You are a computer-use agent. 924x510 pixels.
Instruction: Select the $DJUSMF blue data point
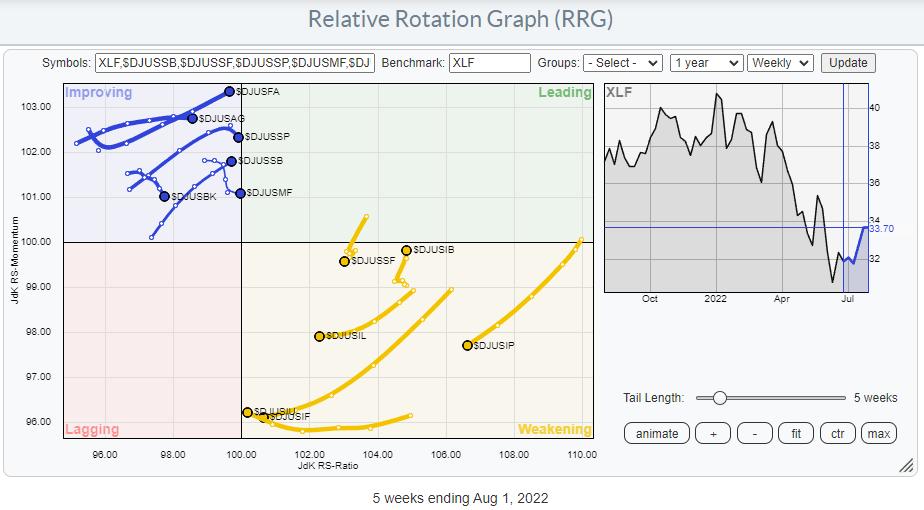pos(240,192)
